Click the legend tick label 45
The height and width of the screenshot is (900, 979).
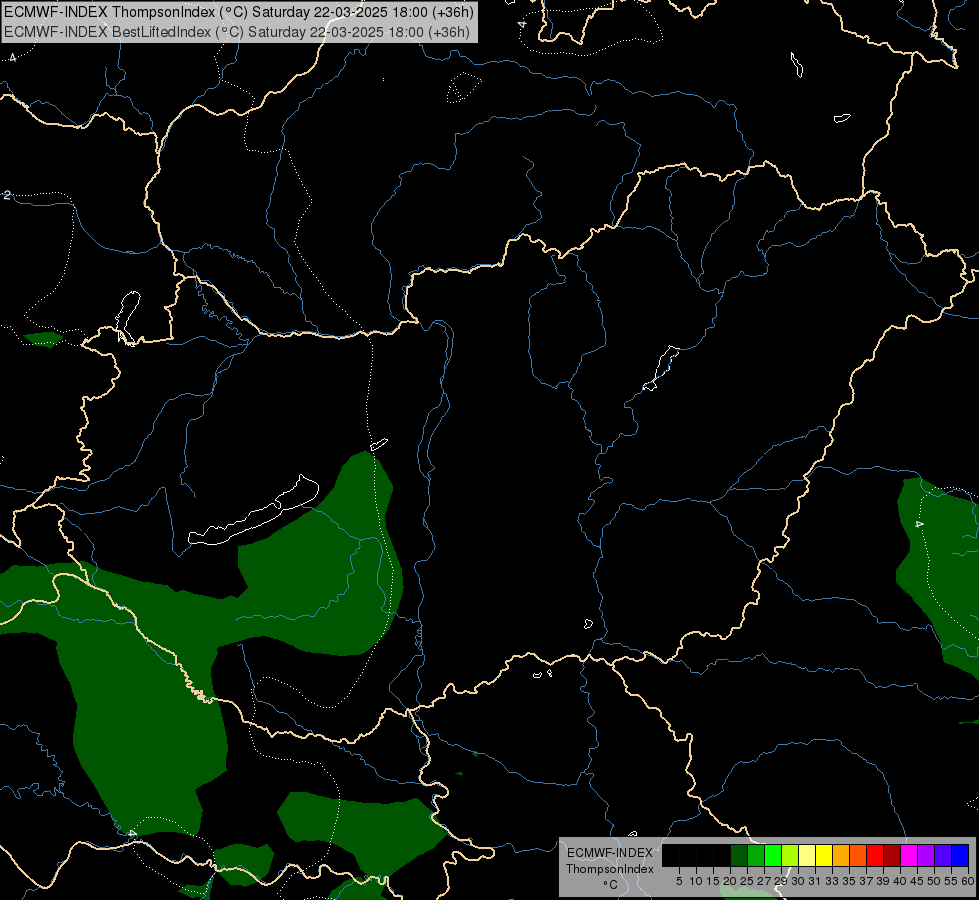click(x=917, y=881)
